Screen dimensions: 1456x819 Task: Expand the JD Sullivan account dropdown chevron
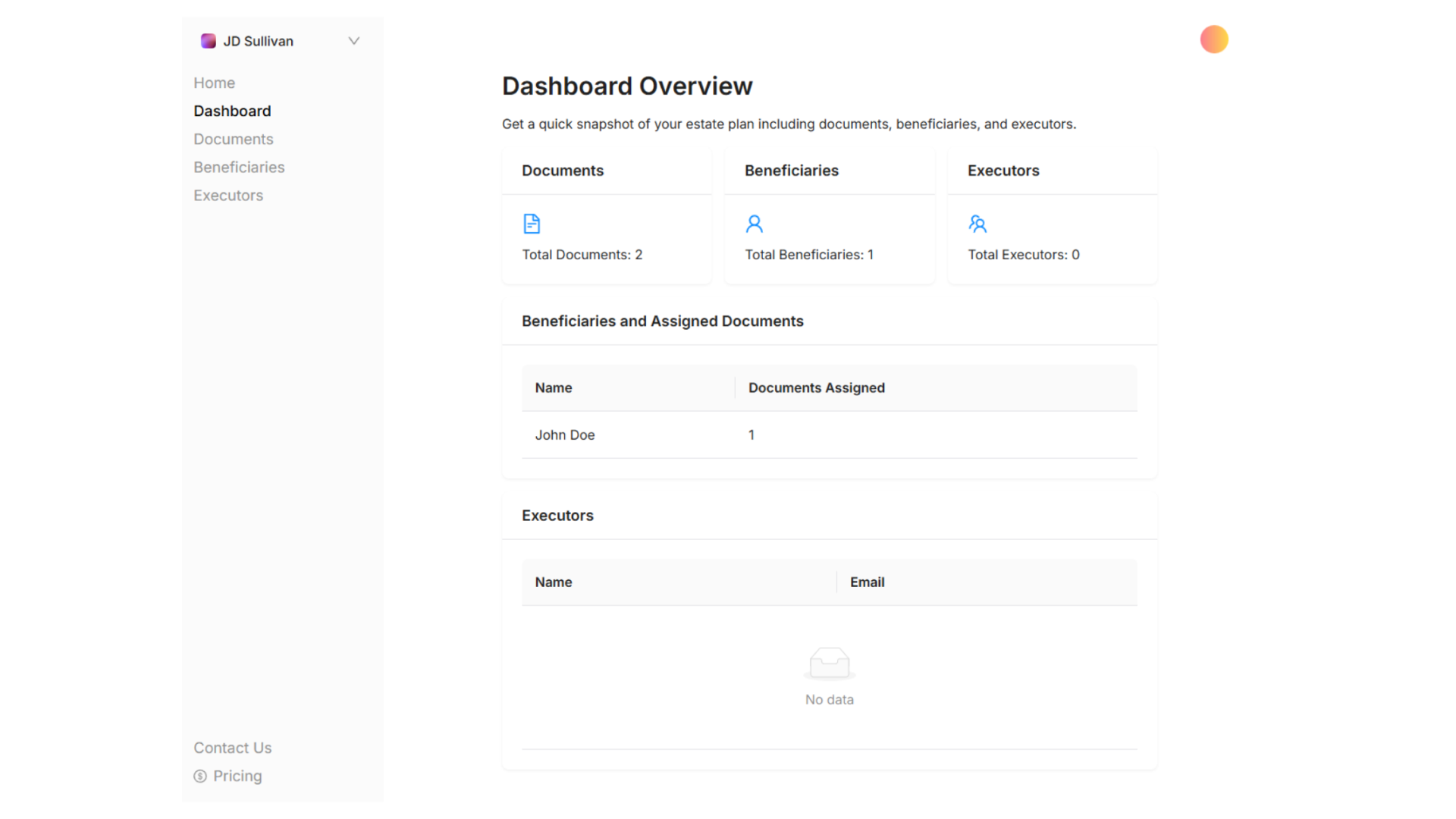tap(353, 41)
